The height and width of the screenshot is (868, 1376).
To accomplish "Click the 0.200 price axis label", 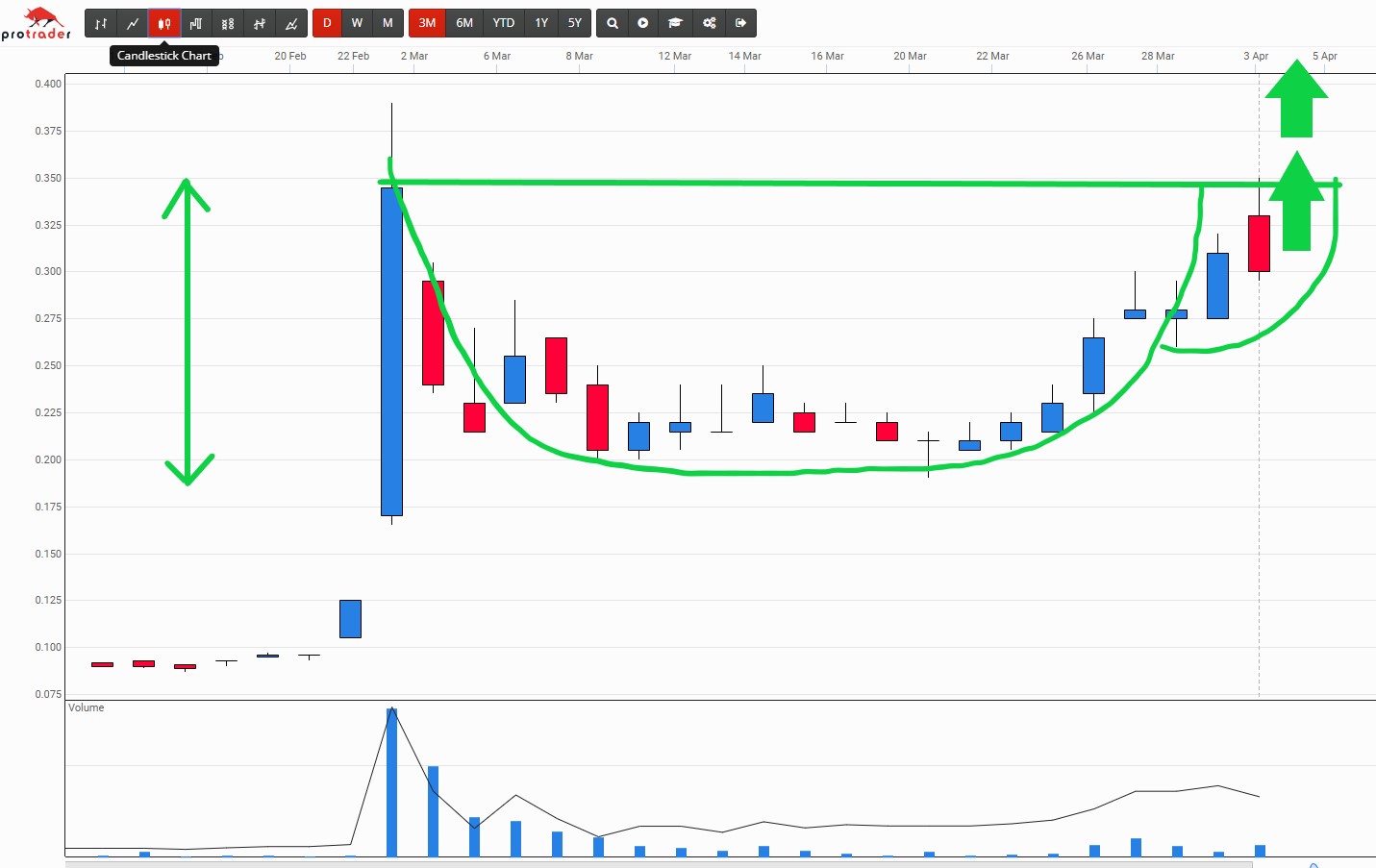I will tap(48, 459).
